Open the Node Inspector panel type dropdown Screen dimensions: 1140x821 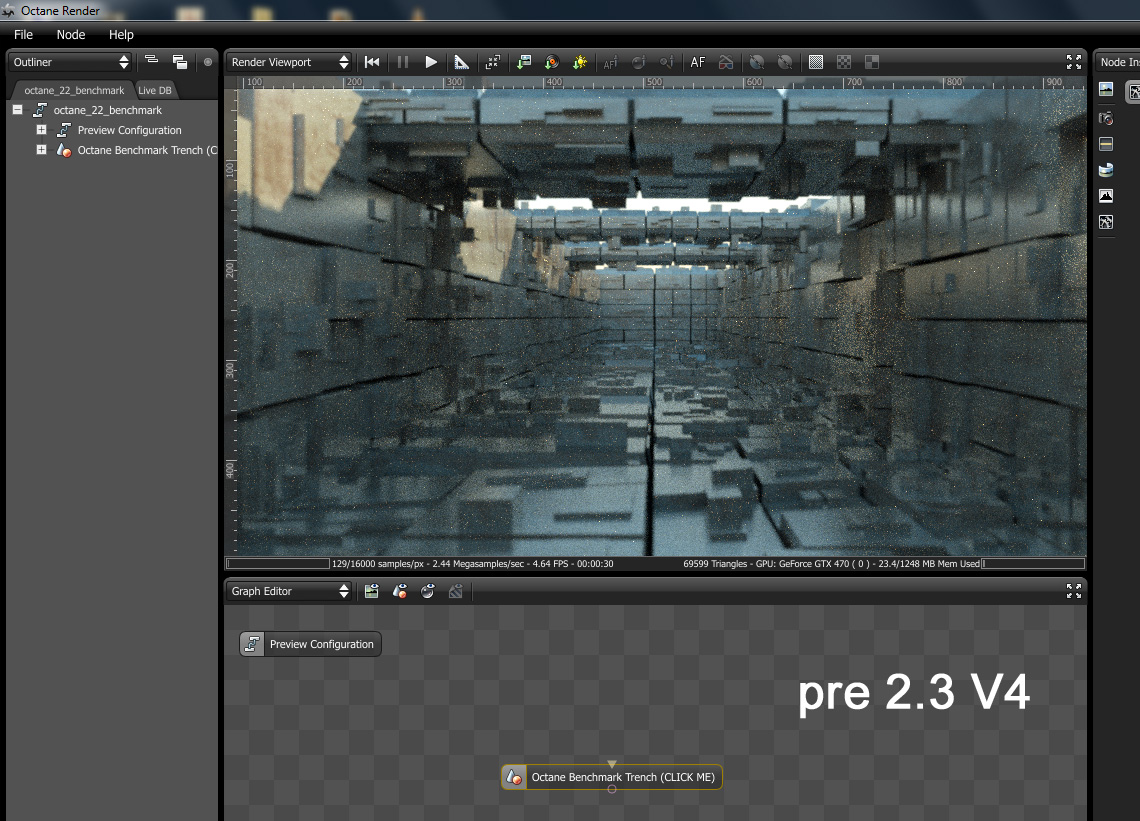click(1118, 63)
